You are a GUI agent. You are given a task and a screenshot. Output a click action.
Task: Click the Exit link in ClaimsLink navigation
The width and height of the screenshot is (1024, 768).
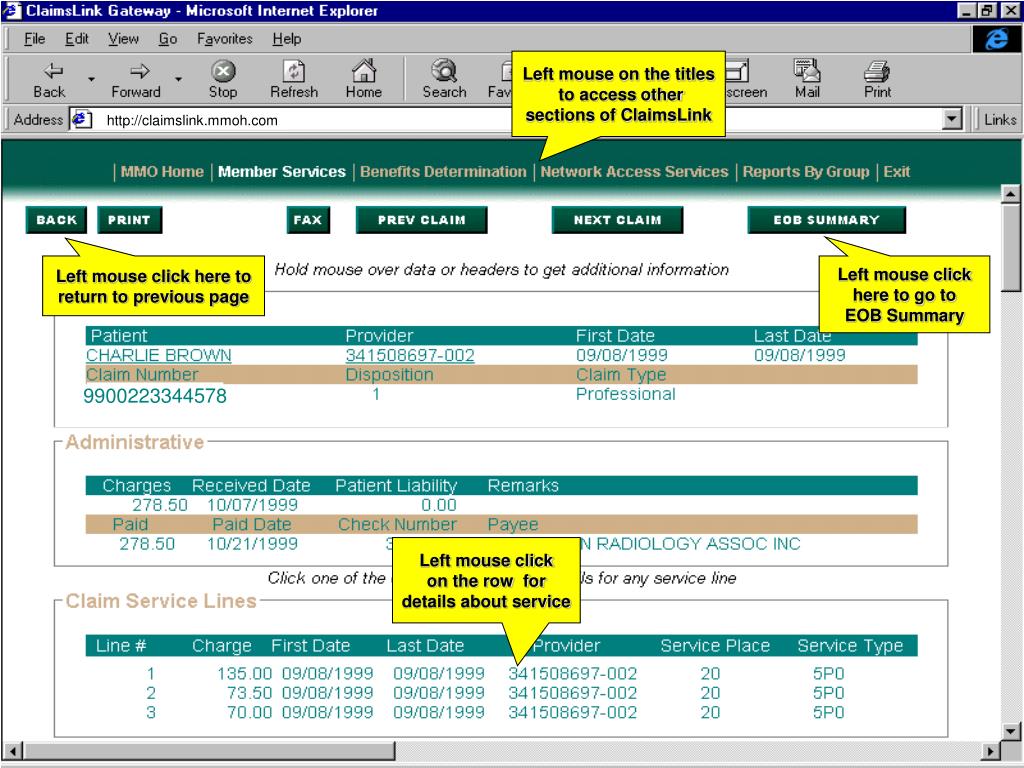point(897,172)
